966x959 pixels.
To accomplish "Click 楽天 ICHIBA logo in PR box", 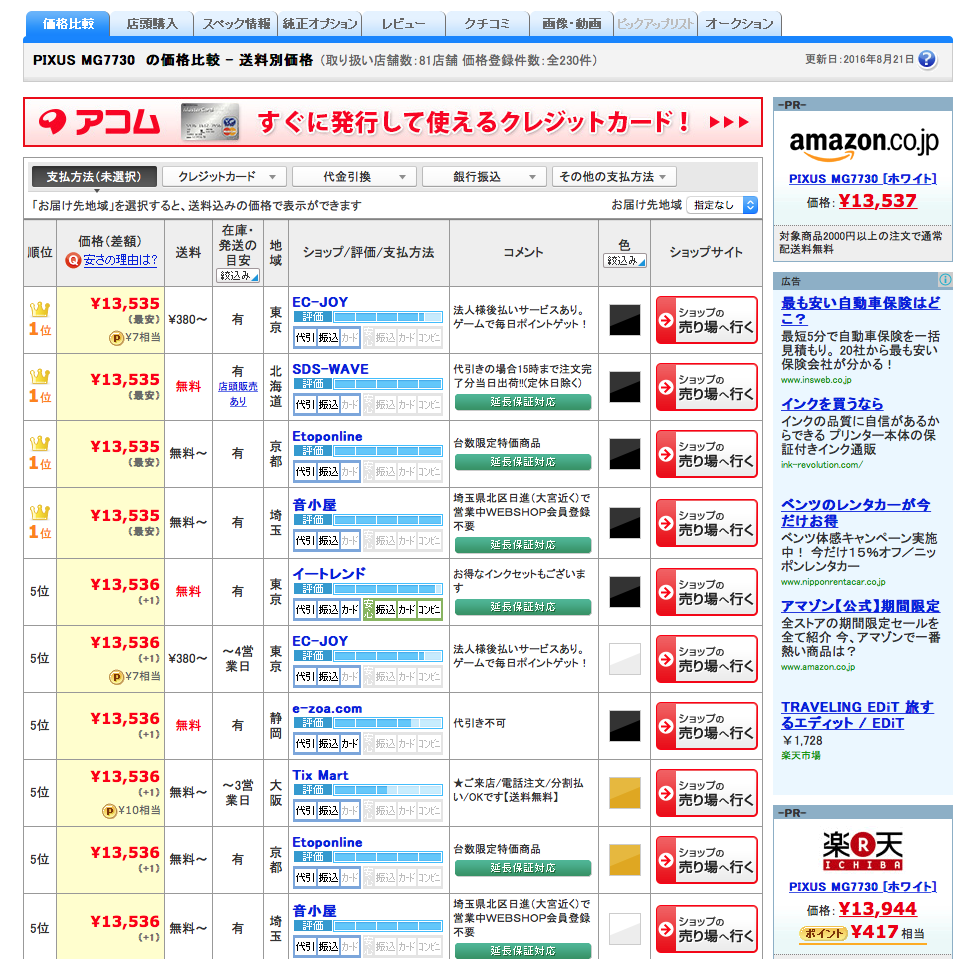I will (x=862, y=851).
